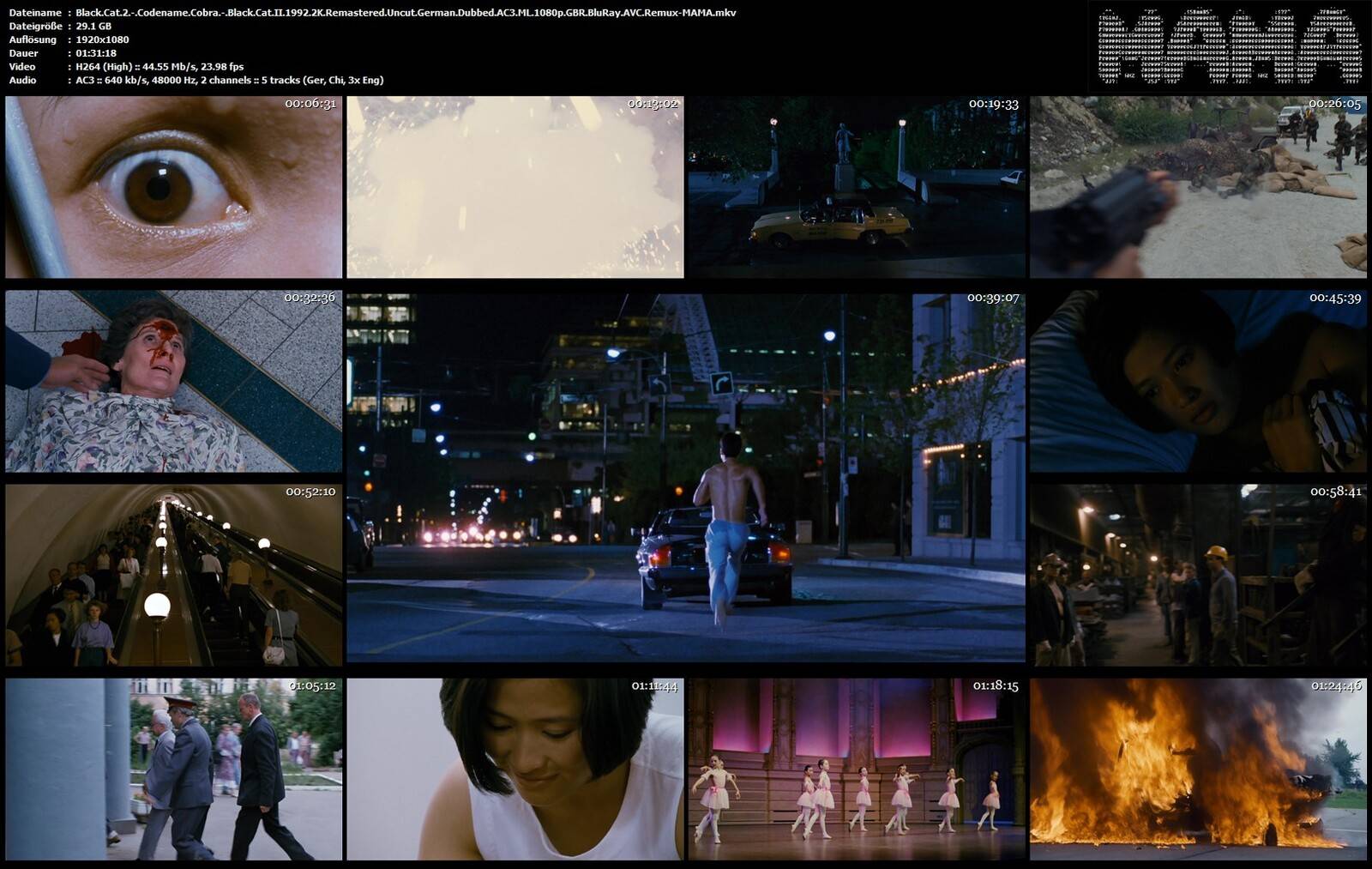Viewport: 1372px width, 869px height.
Task: Select the escalator tunnel thumbnail at 00:52:10
Action: click(x=173, y=575)
